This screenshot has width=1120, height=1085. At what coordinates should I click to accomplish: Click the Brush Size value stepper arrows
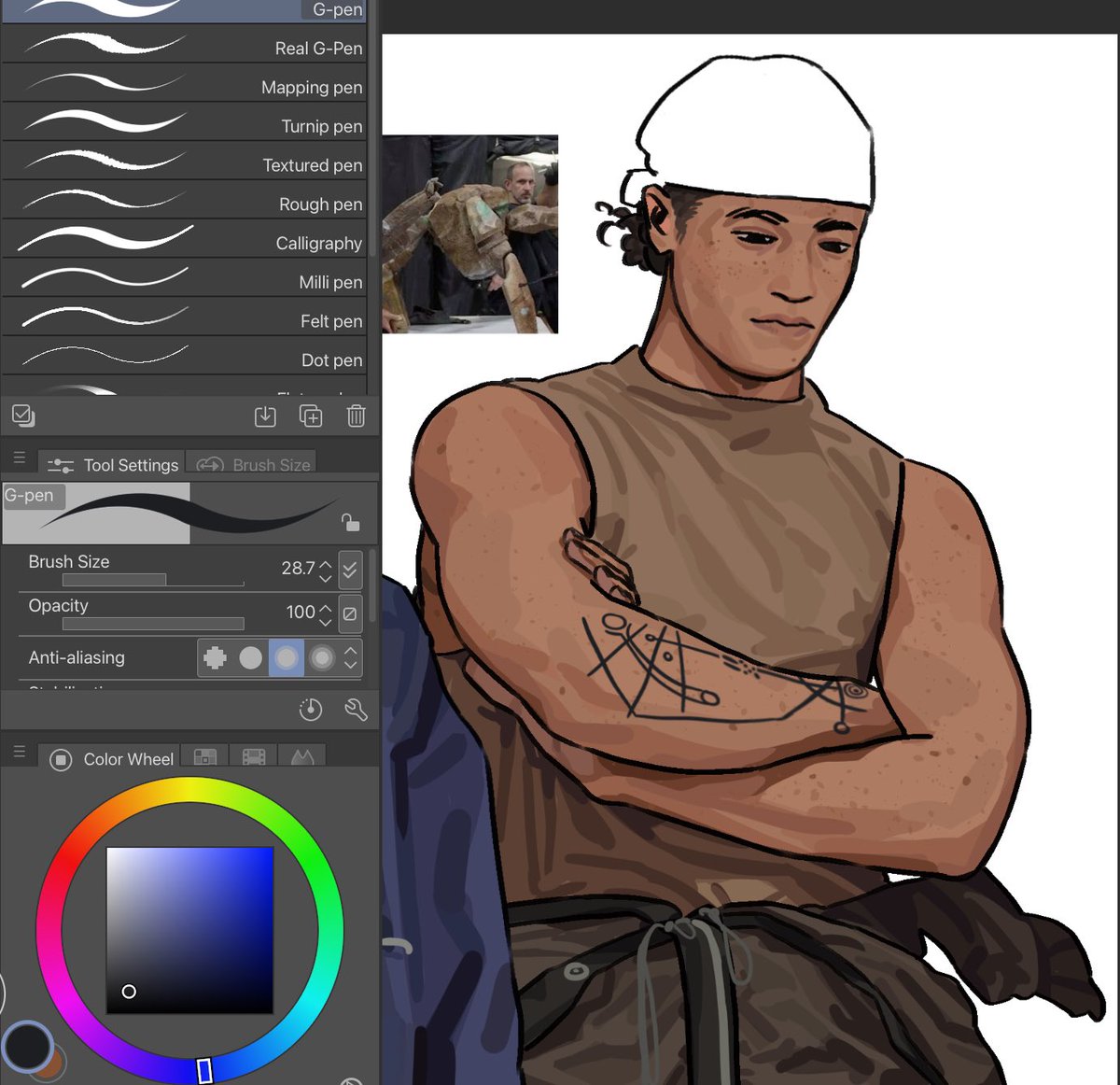click(325, 570)
